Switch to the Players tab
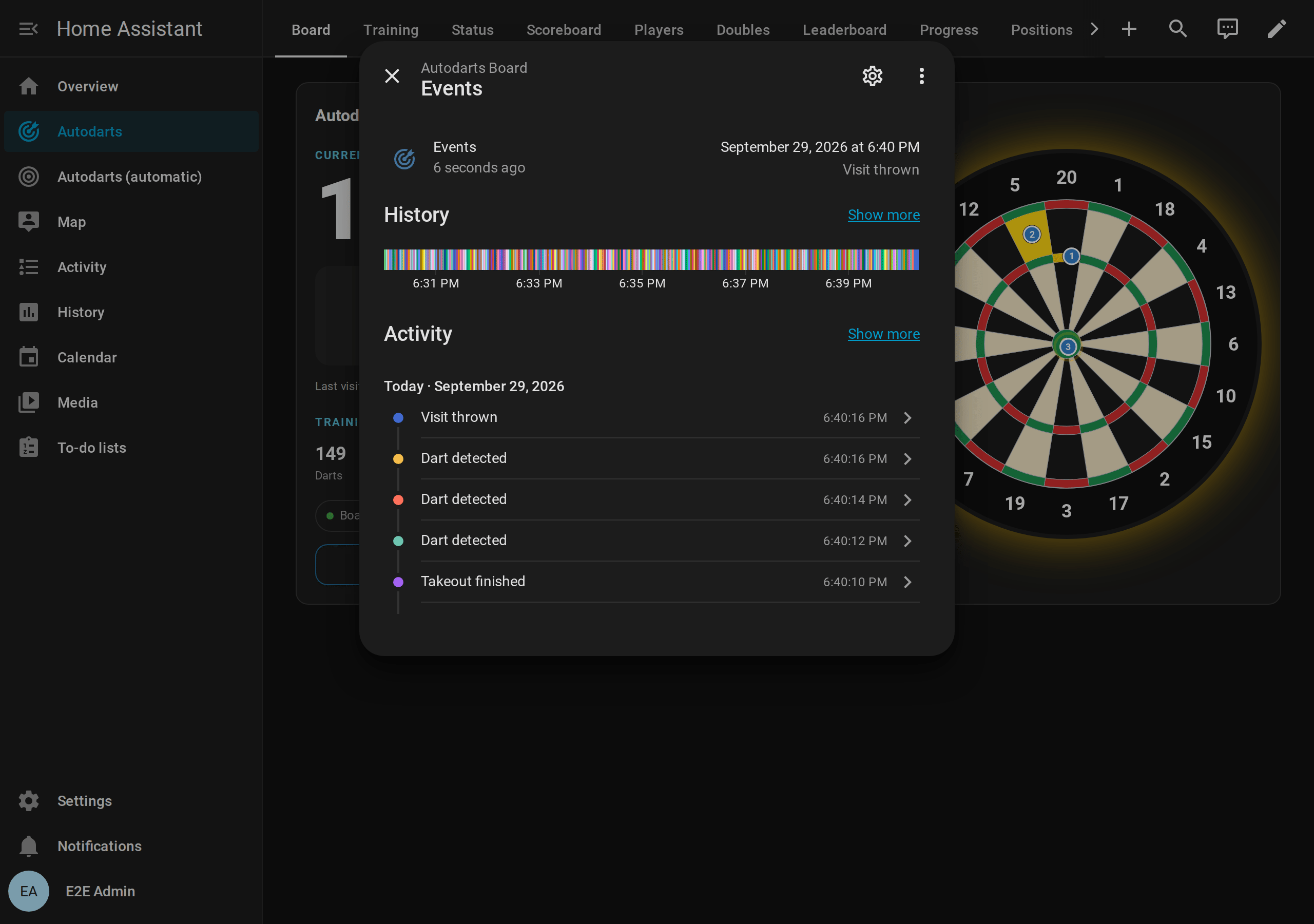The width and height of the screenshot is (1314, 924). (659, 30)
